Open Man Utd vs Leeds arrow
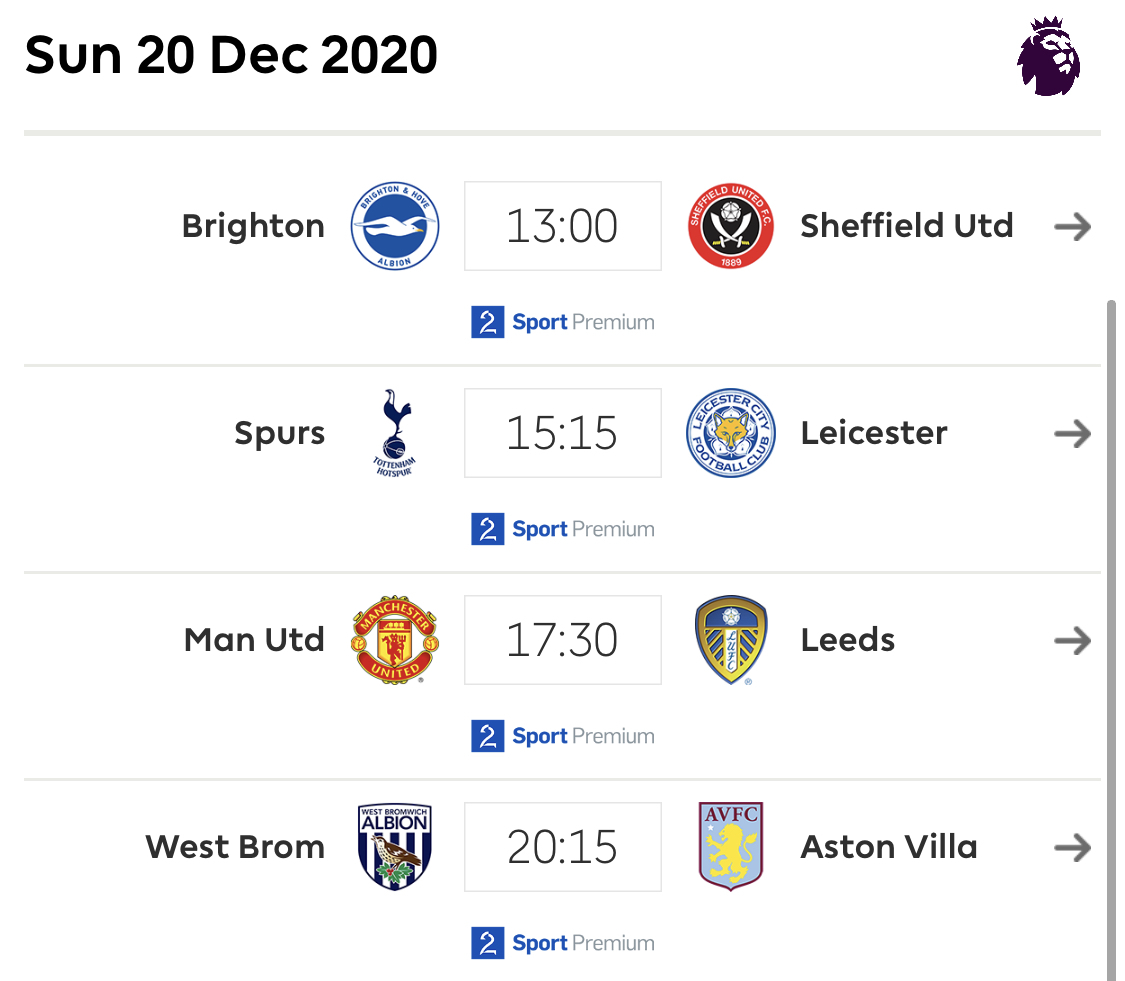The width and height of the screenshot is (1125, 981). 1073,640
